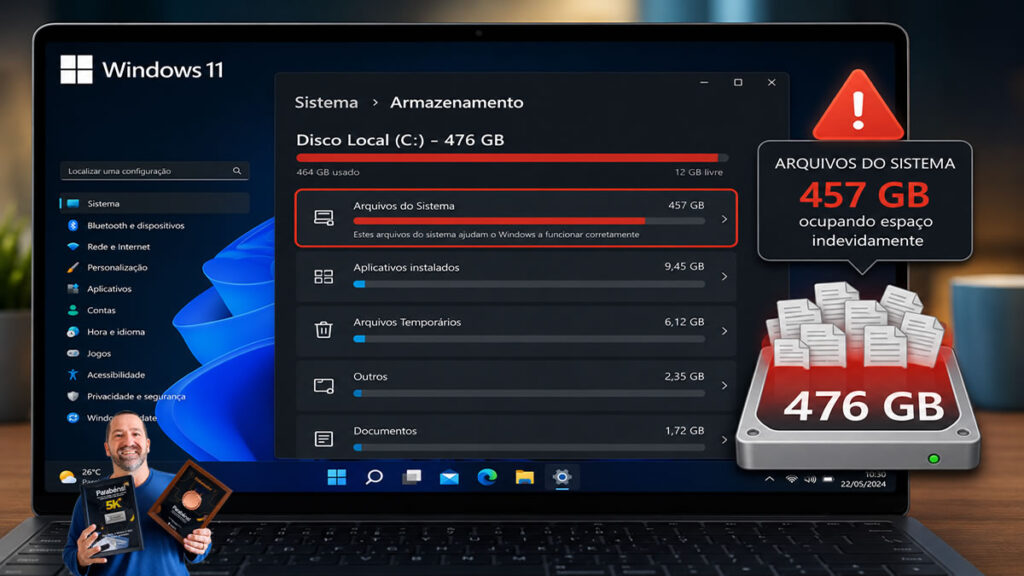This screenshot has height=576, width=1024.
Task: Open Task View from taskbar
Action: [411, 477]
